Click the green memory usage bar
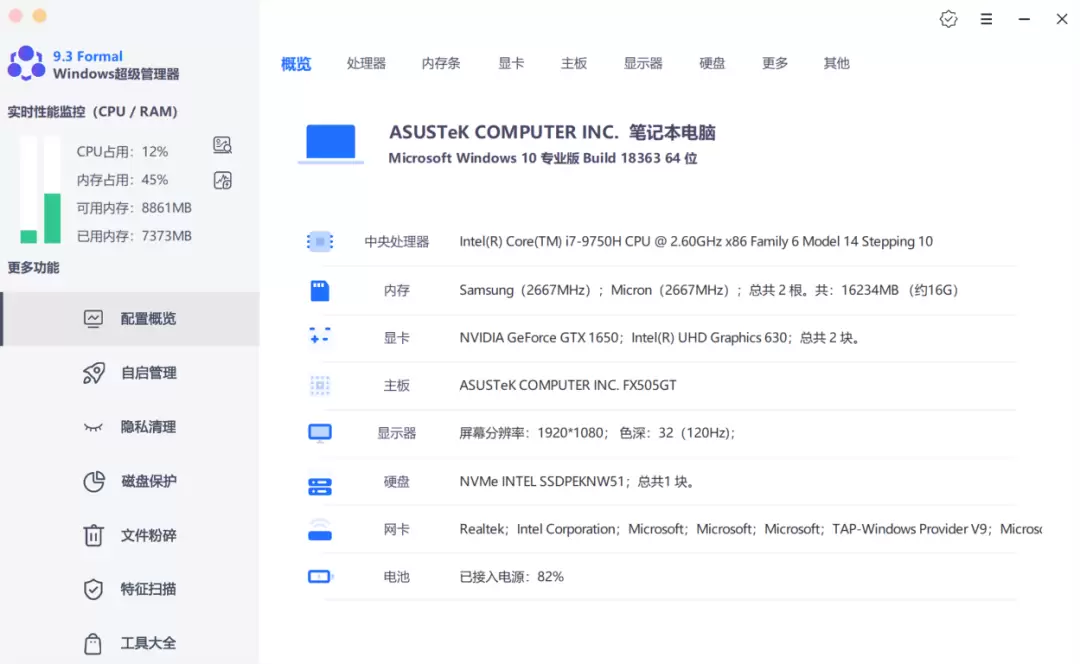 [x=52, y=218]
